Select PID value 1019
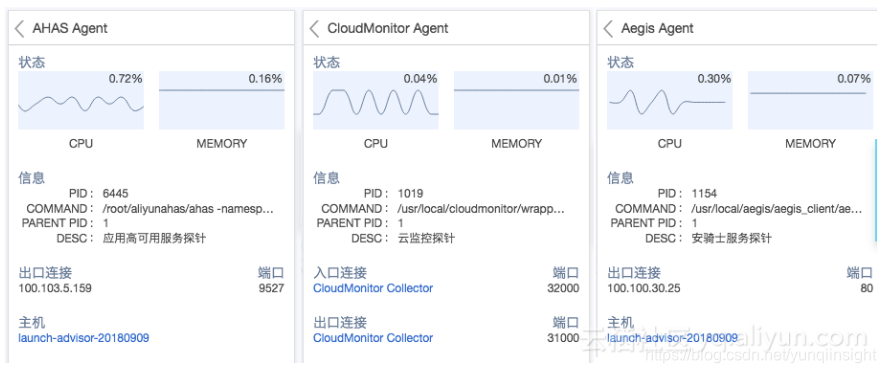Viewport: 886px width, 373px height. pos(410,194)
